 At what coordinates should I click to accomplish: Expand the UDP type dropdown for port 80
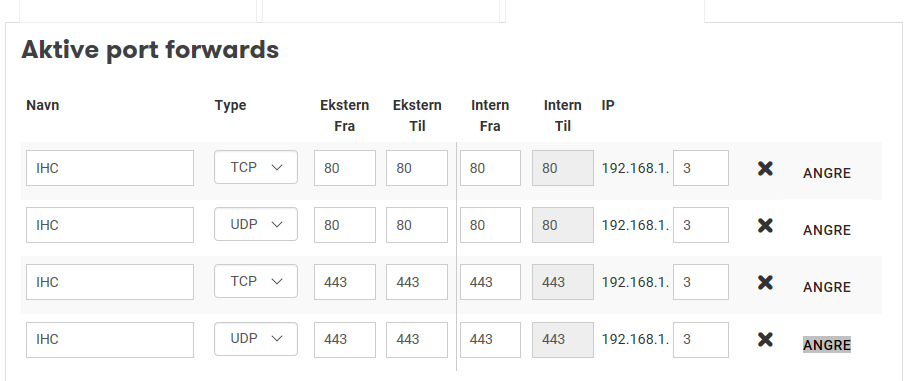click(x=256, y=224)
